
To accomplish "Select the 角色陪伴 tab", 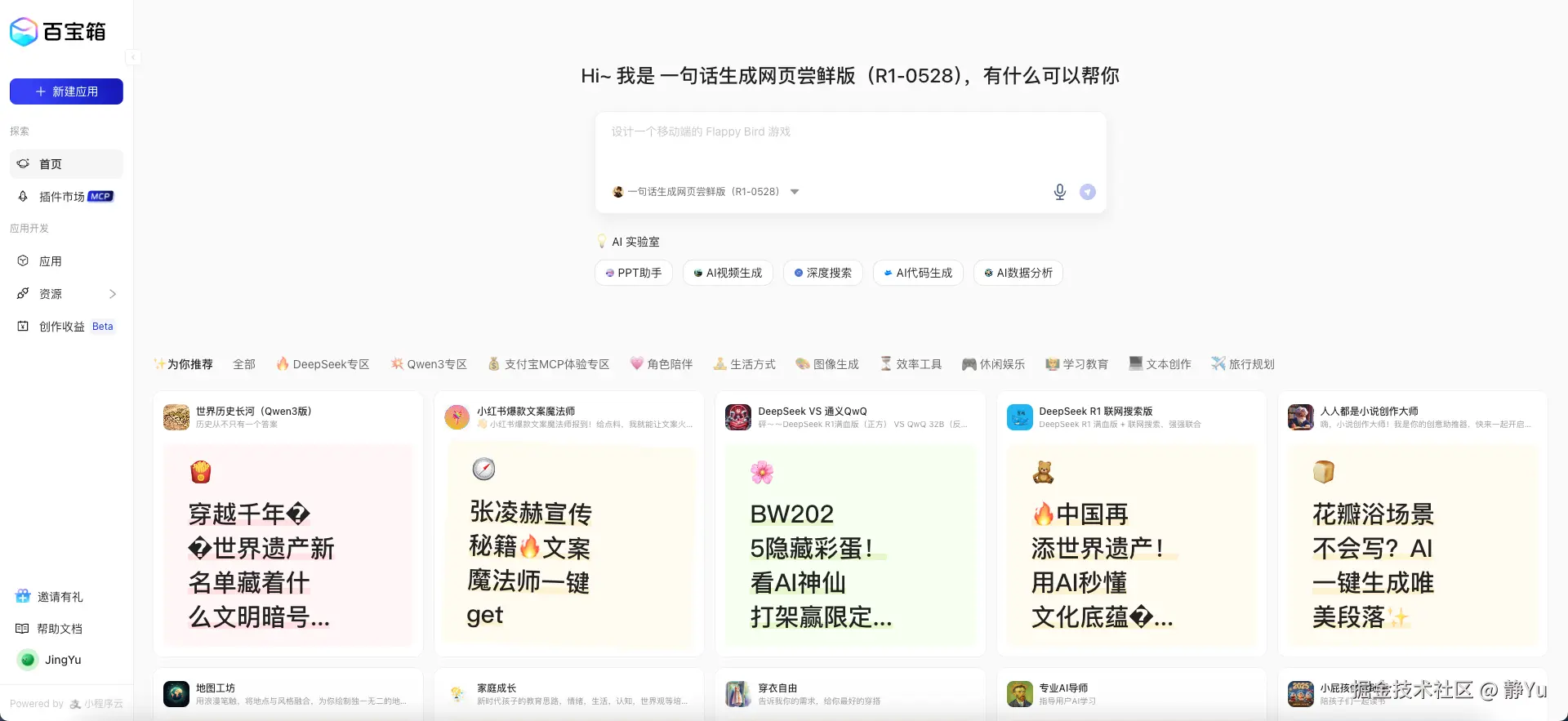I will (x=661, y=364).
